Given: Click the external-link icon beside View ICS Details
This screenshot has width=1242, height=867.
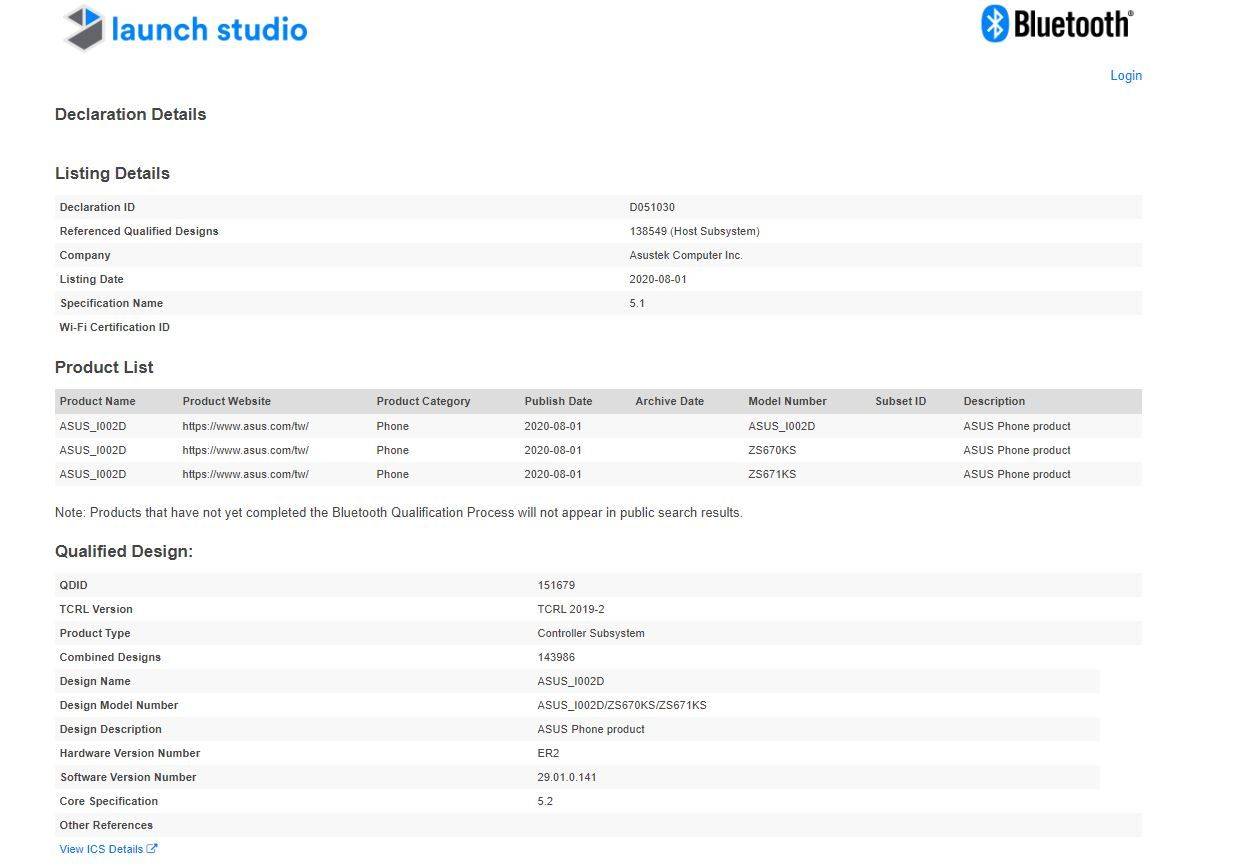Looking at the screenshot, I should pos(152,848).
